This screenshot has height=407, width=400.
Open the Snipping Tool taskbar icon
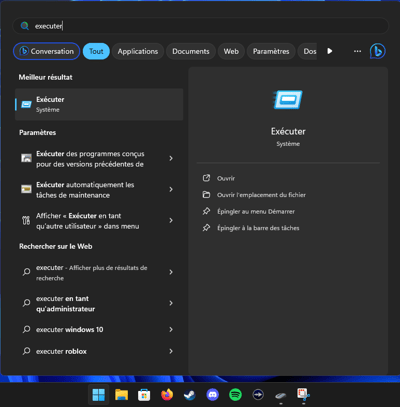303,394
